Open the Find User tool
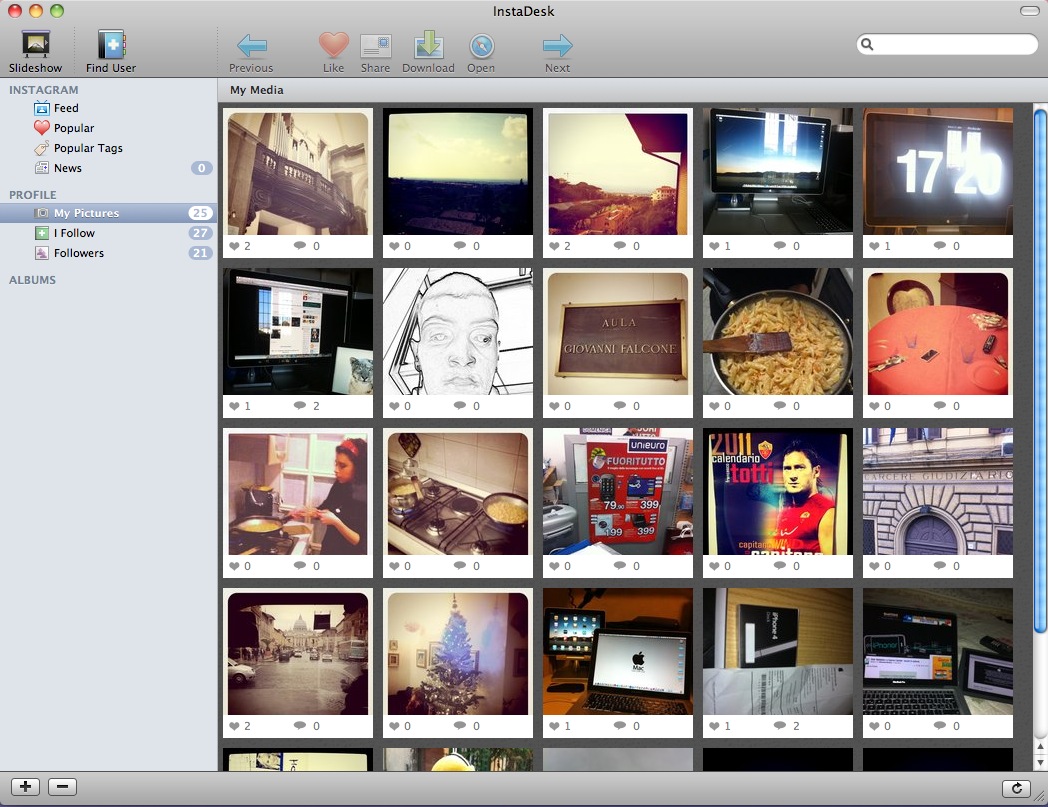 [x=111, y=51]
